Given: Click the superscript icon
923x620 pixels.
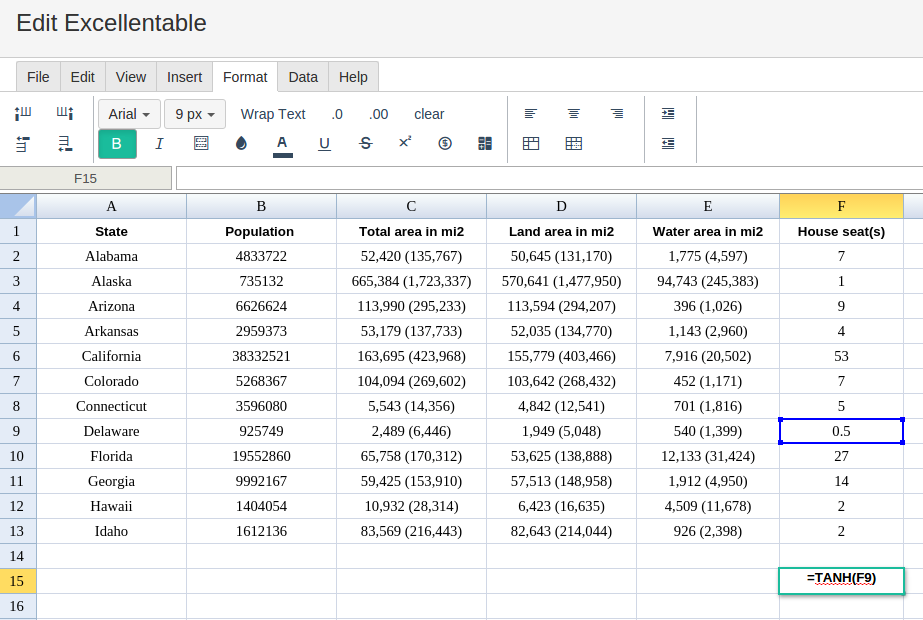Looking at the screenshot, I should point(405,143).
